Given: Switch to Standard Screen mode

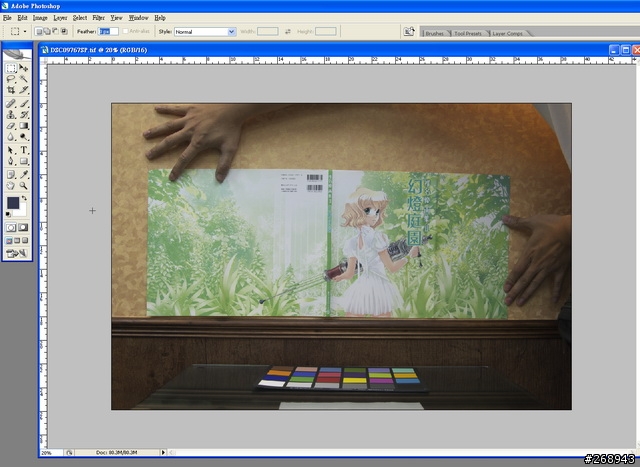Looking at the screenshot, I should click(x=9, y=241).
